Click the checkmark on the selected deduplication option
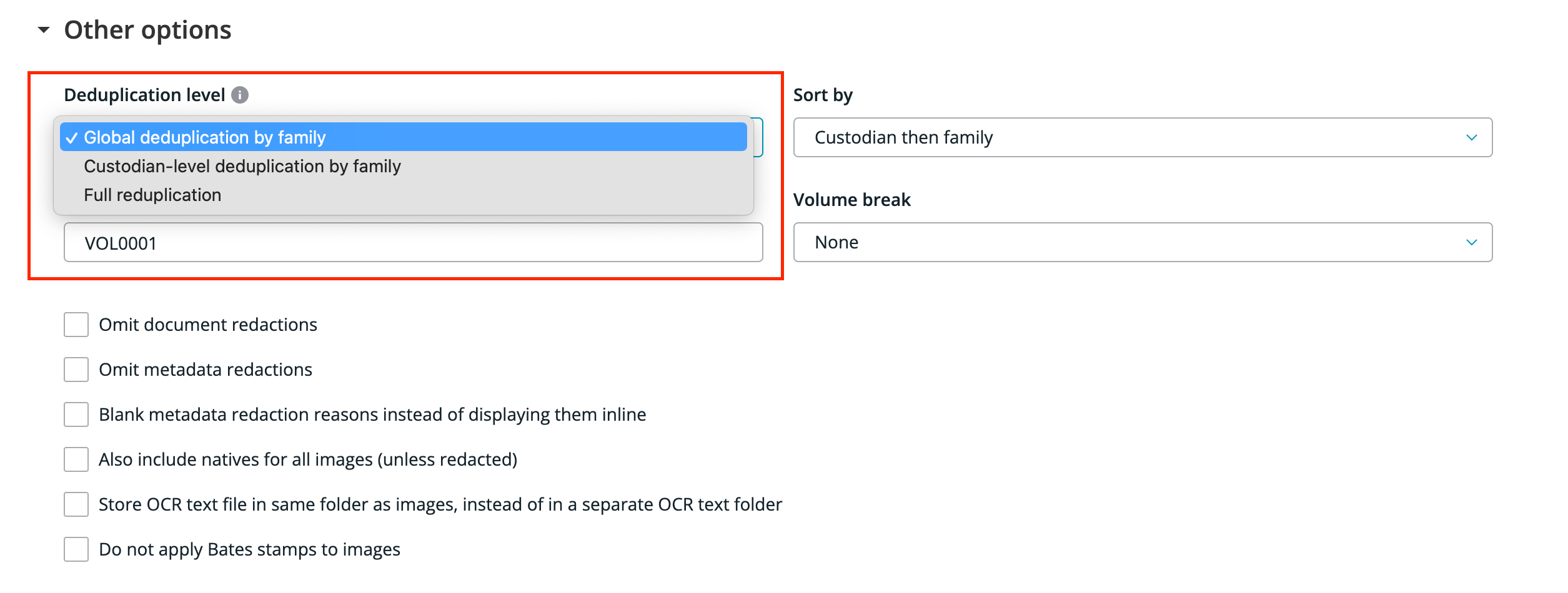 click(72, 138)
